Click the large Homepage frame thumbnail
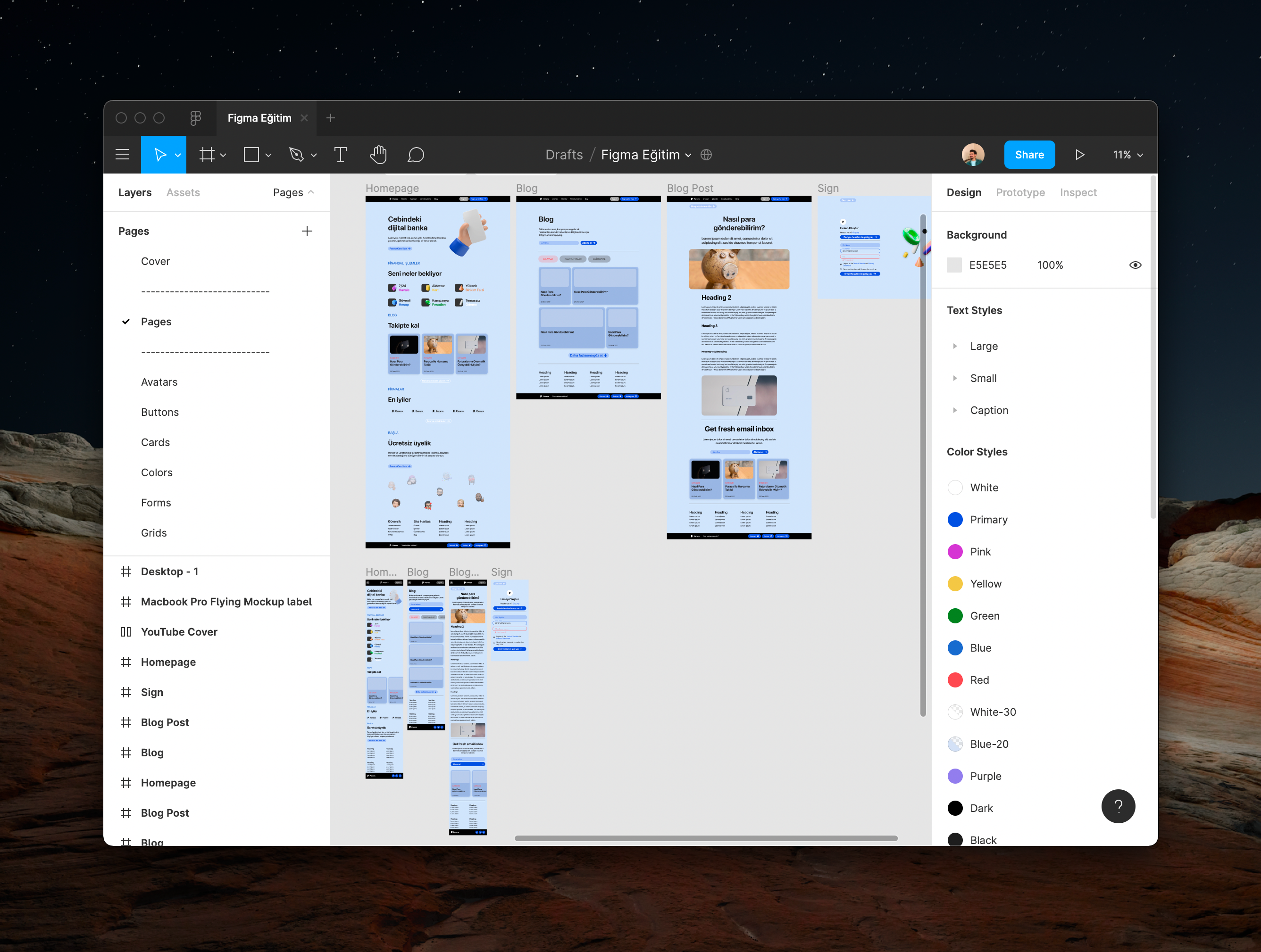The height and width of the screenshot is (952, 1261). point(438,372)
